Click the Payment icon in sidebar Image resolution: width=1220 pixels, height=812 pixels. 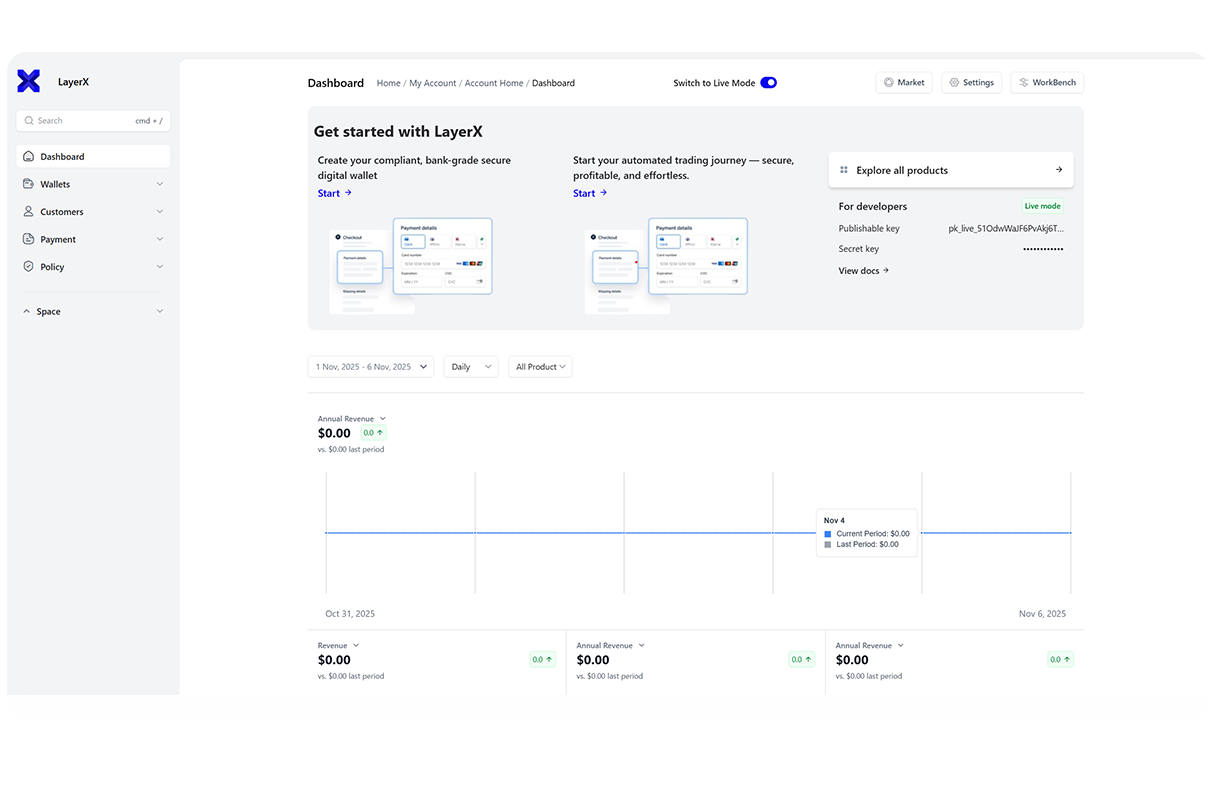pos(29,240)
